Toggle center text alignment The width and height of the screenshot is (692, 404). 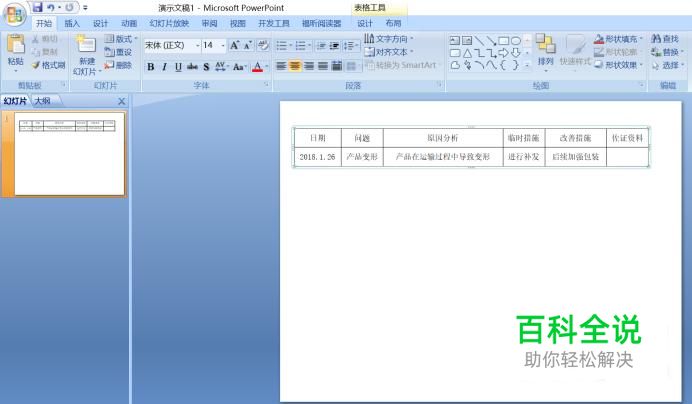pos(295,66)
